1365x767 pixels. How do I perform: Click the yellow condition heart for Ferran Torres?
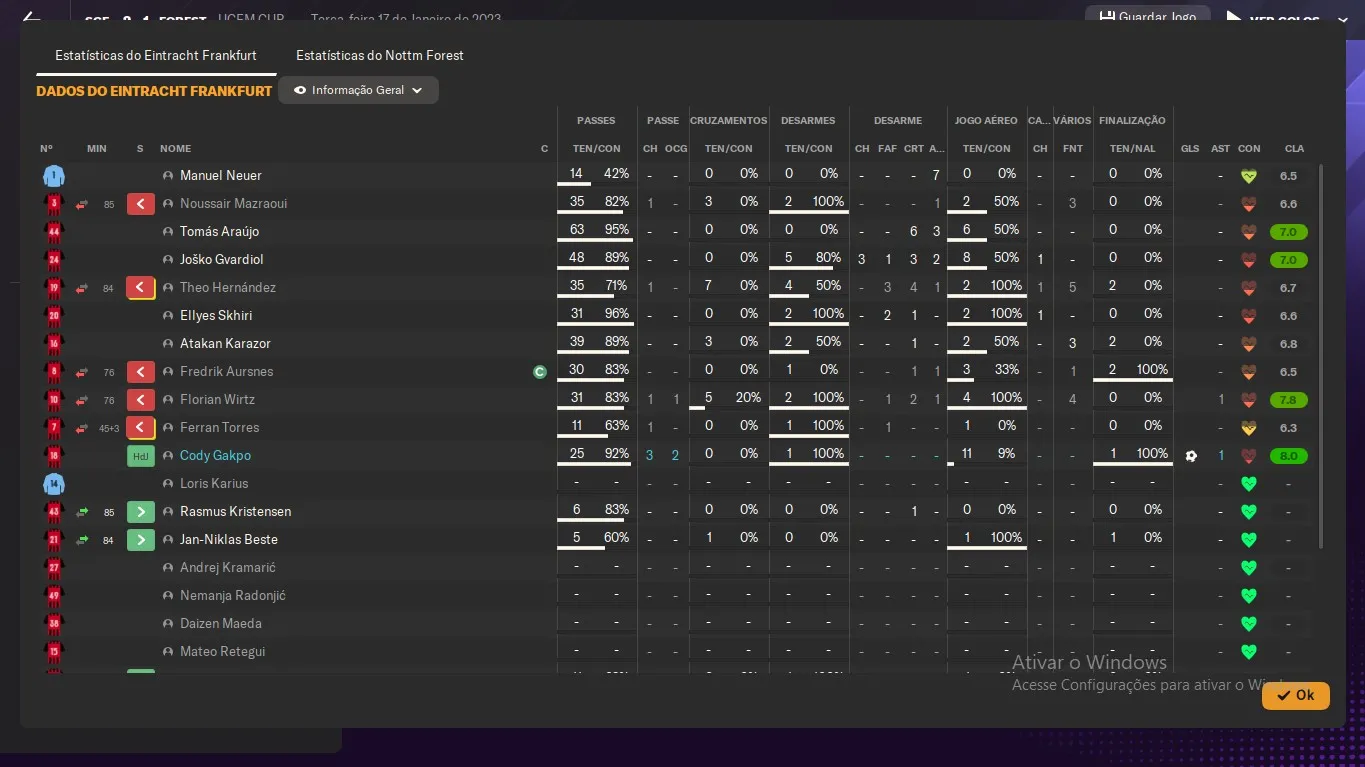[x=1248, y=428]
